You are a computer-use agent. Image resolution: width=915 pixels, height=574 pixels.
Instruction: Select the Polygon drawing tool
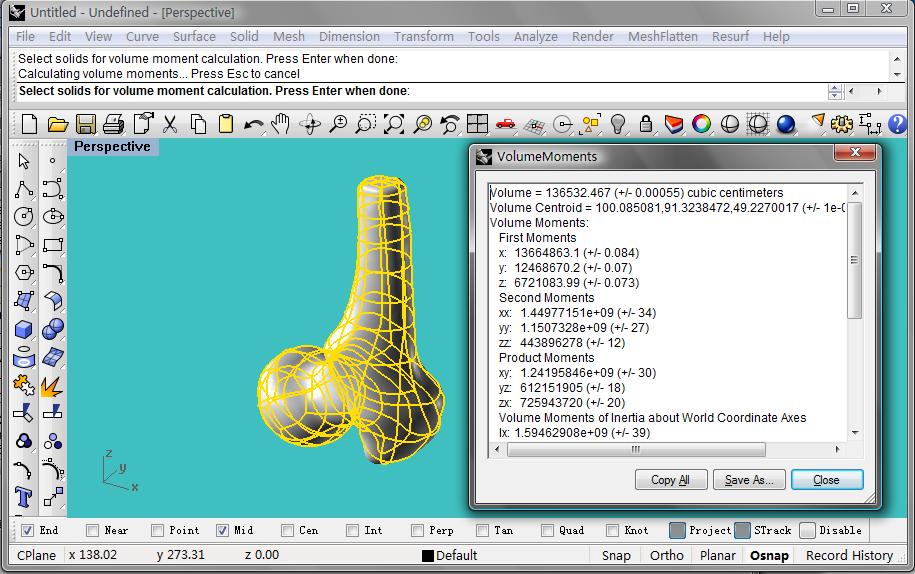24,273
